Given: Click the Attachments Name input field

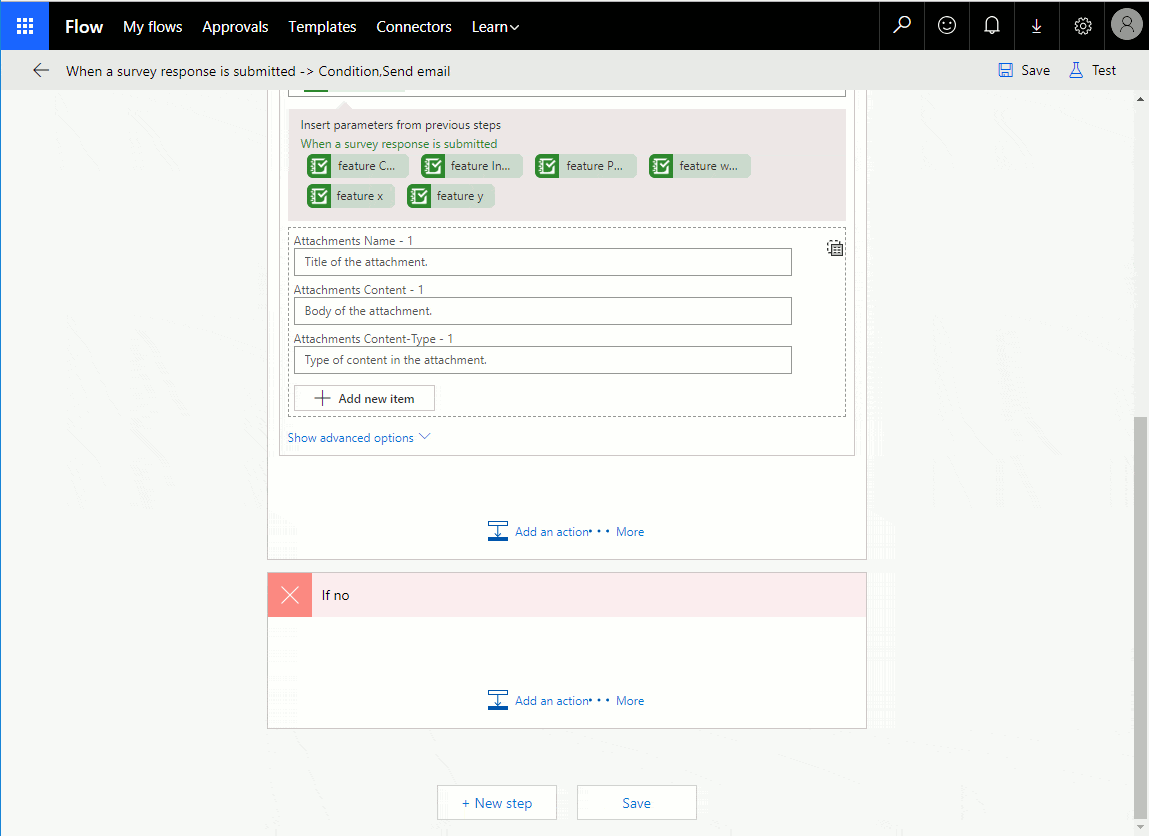Looking at the screenshot, I should click(542, 262).
